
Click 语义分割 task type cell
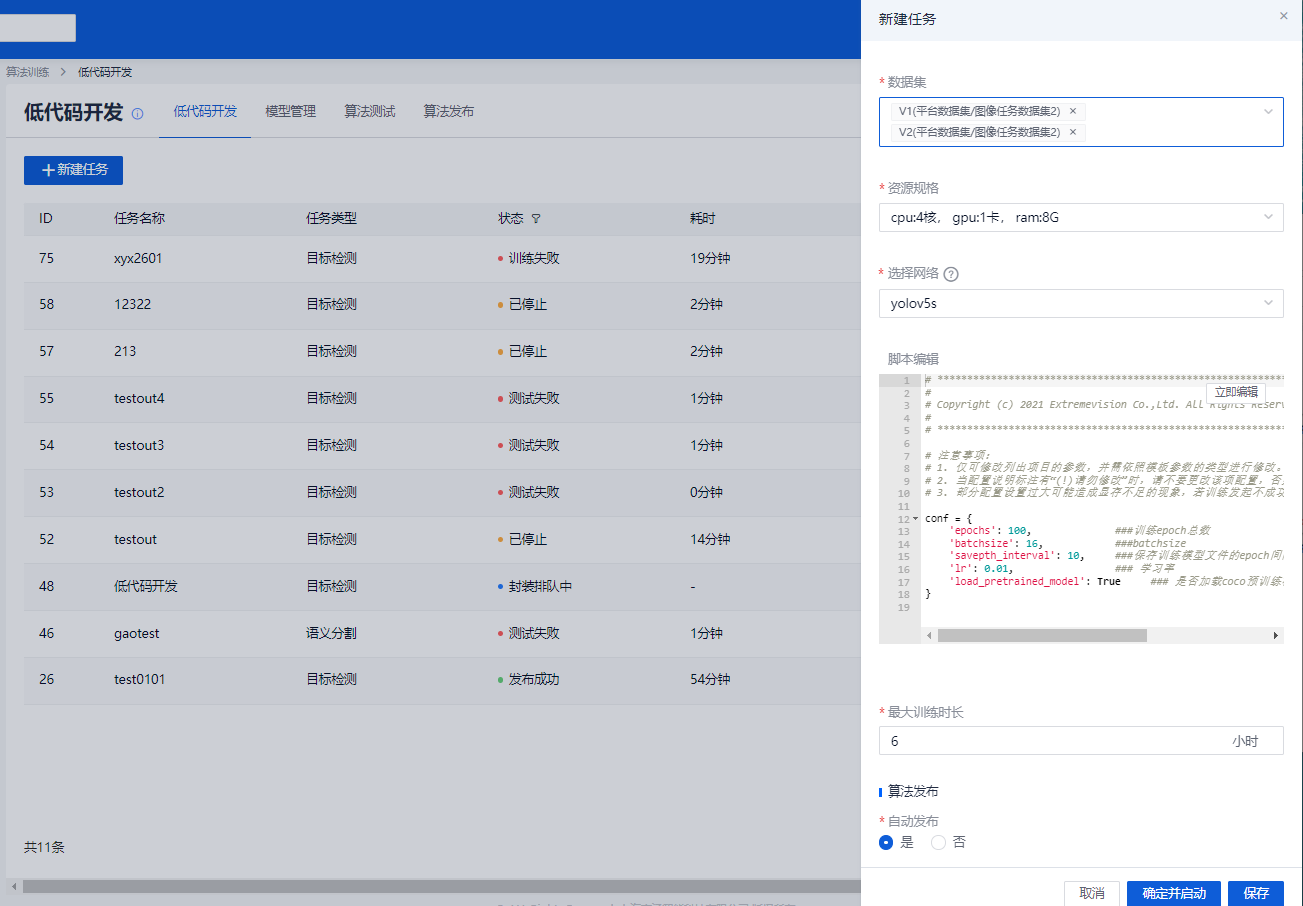pos(332,633)
